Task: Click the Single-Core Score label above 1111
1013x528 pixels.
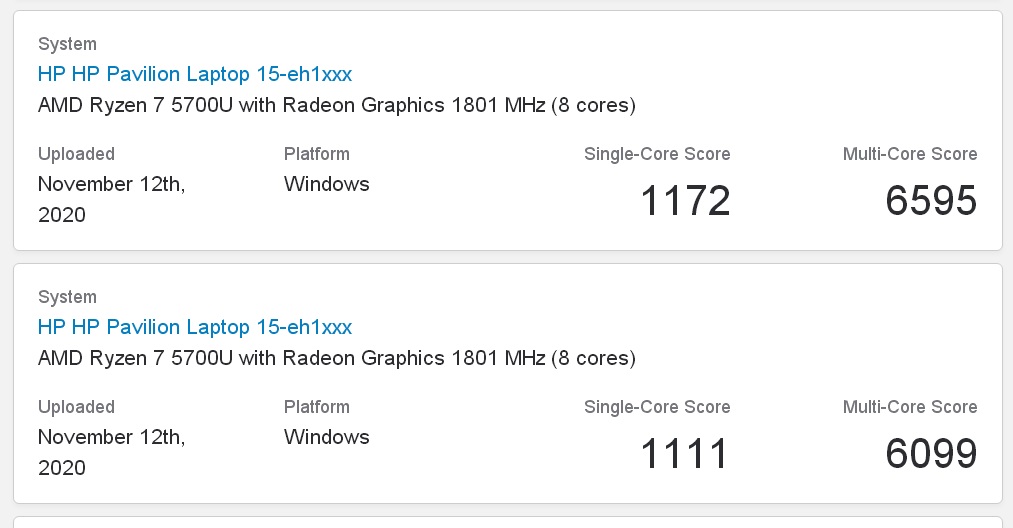Action: tap(657, 407)
